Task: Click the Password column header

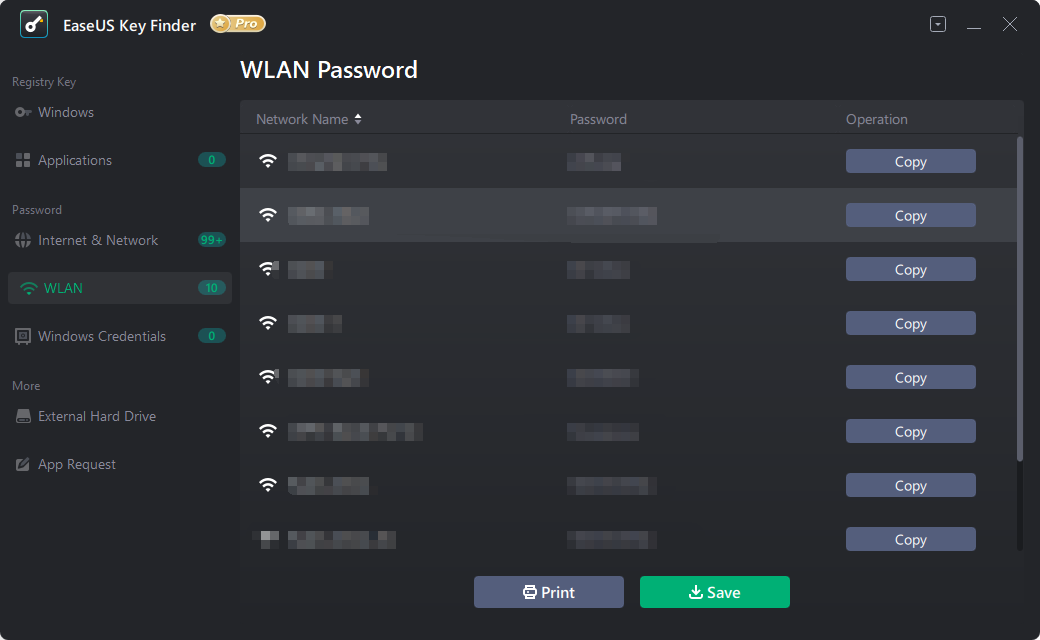Action: [598, 119]
